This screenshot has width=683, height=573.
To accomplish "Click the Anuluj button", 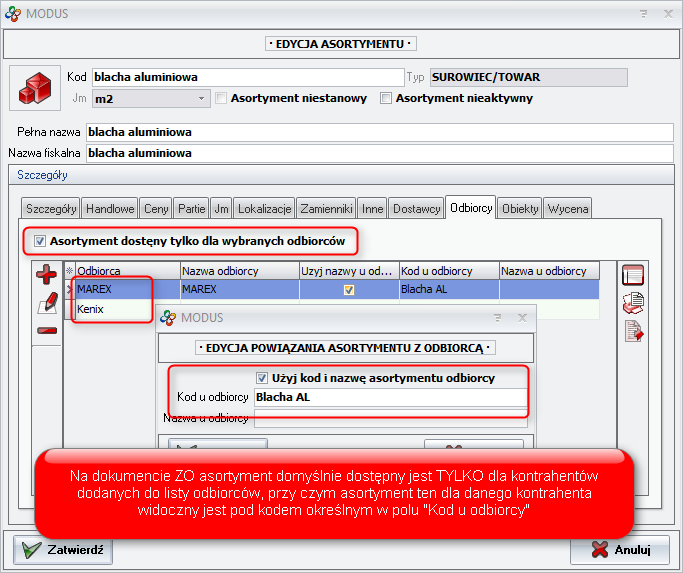I will tap(619, 549).
